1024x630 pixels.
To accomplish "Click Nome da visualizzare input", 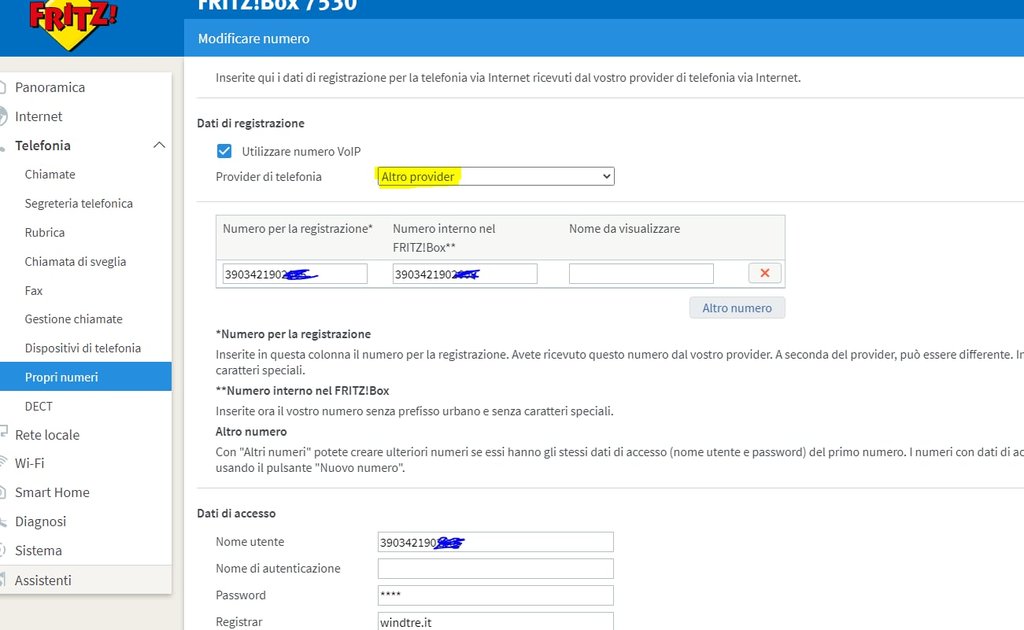I will (641, 274).
